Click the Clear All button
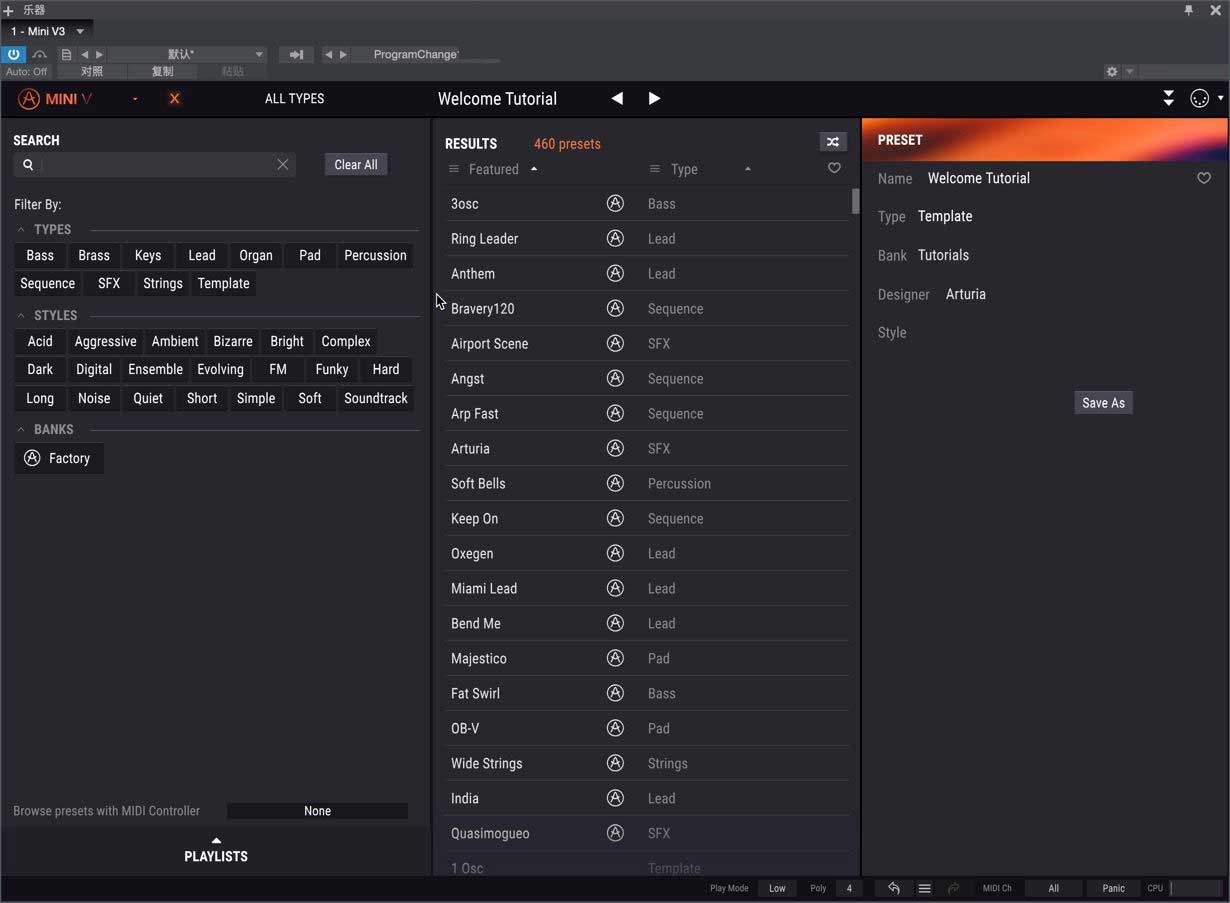This screenshot has height=903, width=1230. pyautogui.click(x=356, y=165)
